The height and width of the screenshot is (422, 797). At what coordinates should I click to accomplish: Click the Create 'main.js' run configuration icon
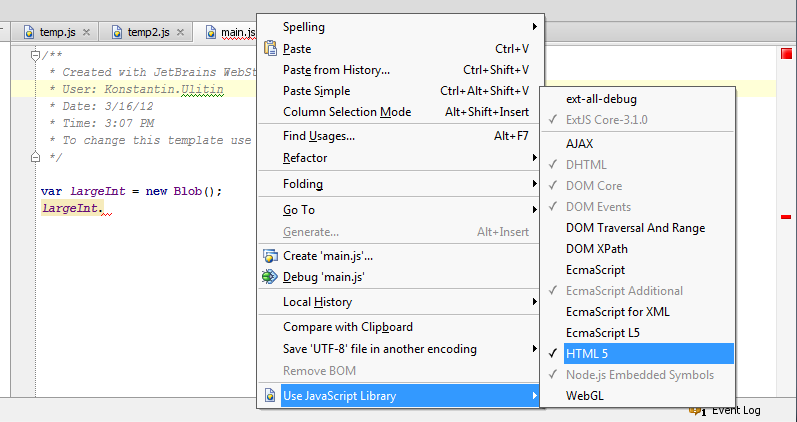(270, 256)
